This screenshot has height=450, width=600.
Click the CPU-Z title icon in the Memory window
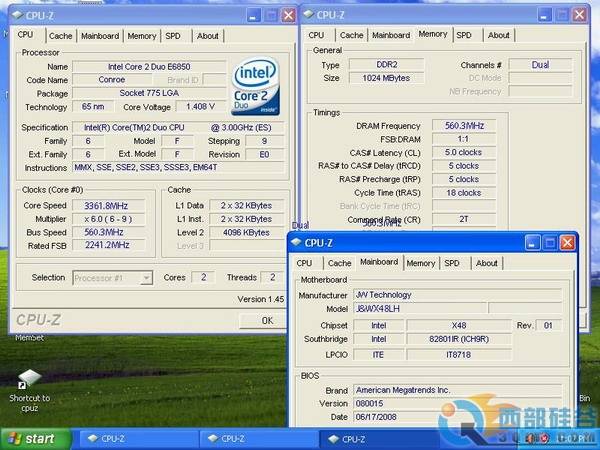point(308,15)
